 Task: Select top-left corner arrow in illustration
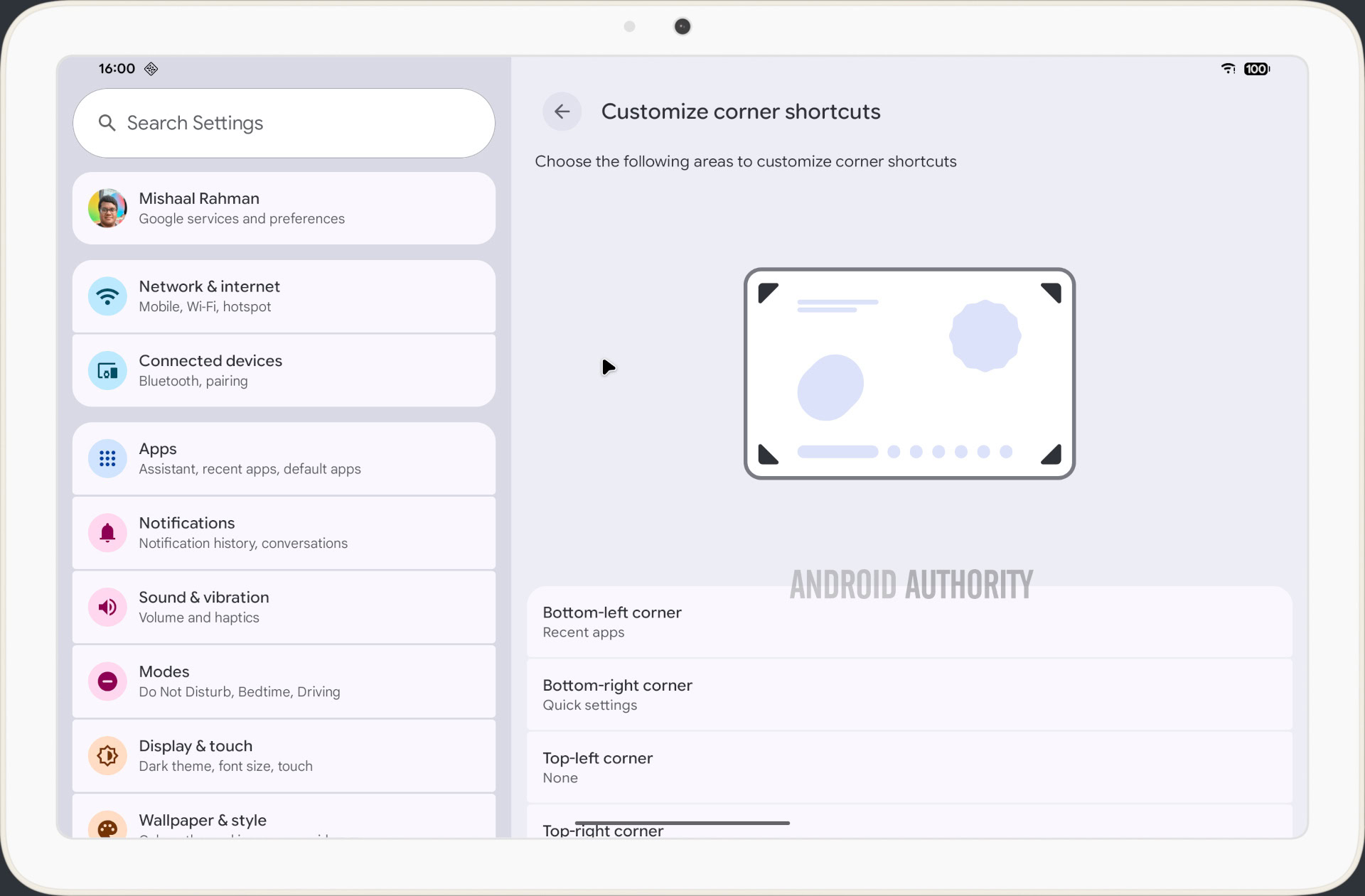[x=767, y=292]
